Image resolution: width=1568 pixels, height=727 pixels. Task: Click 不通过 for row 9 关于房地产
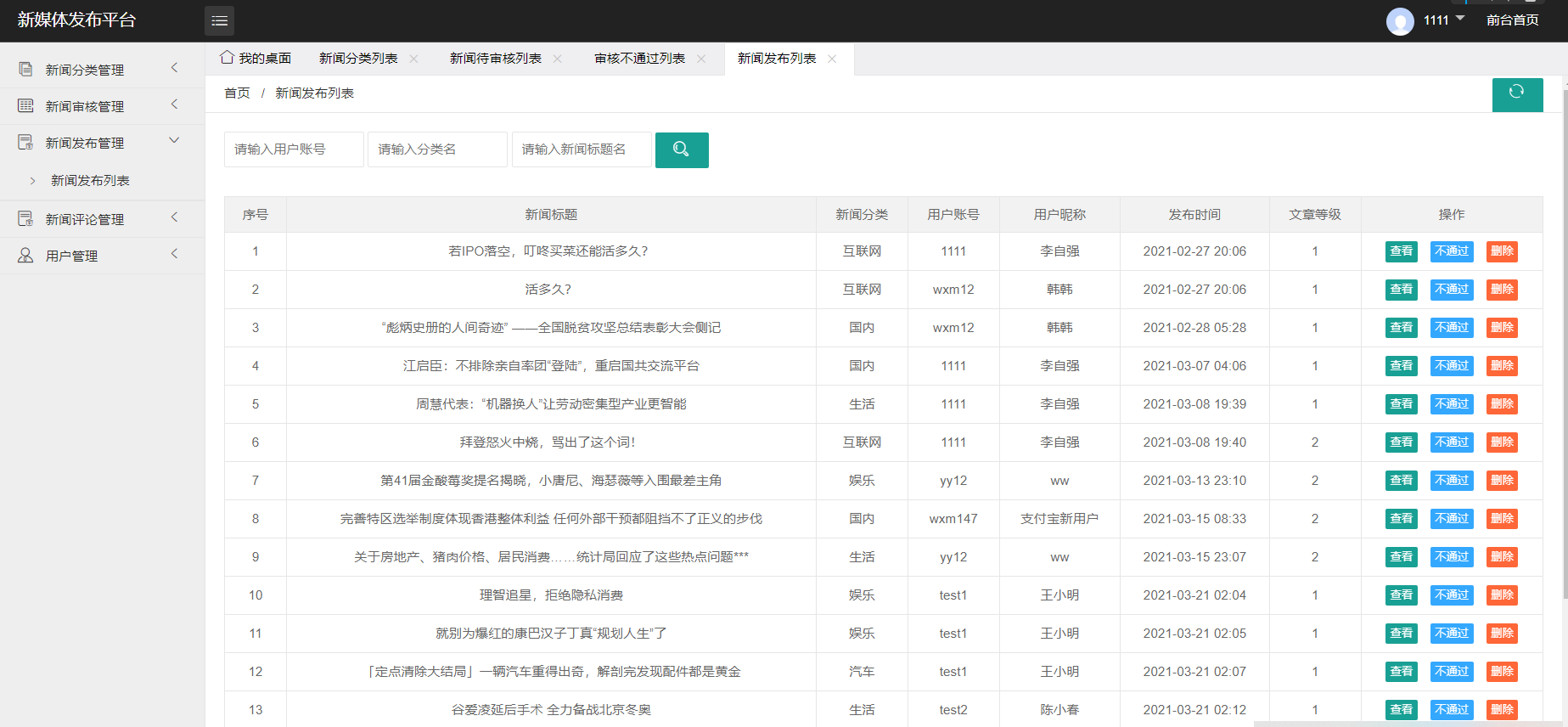pos(1452,557)
